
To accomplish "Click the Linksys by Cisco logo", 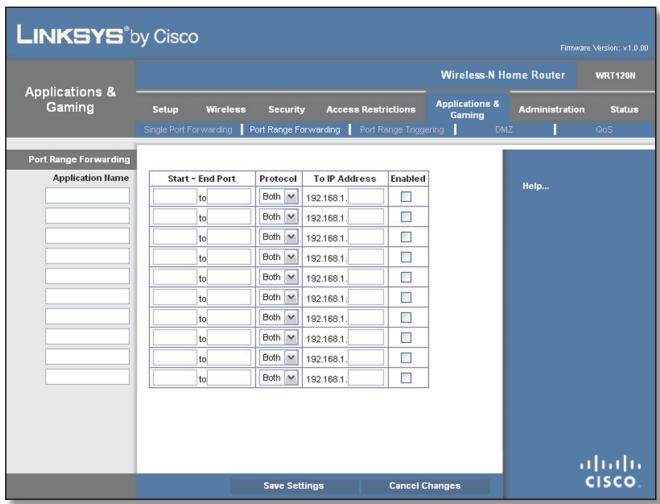I will 107,35.
